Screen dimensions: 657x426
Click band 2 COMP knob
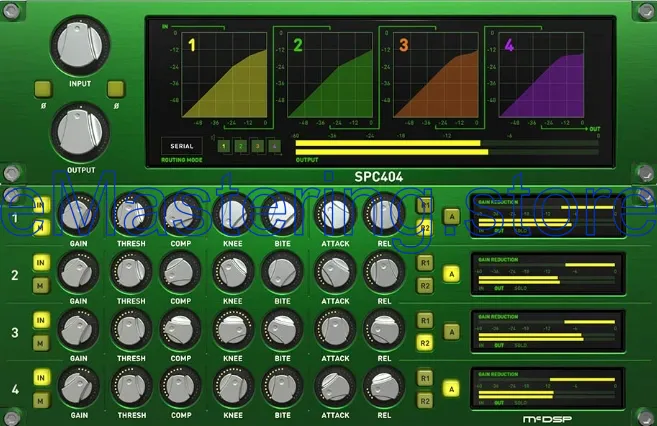pos(181,272)
